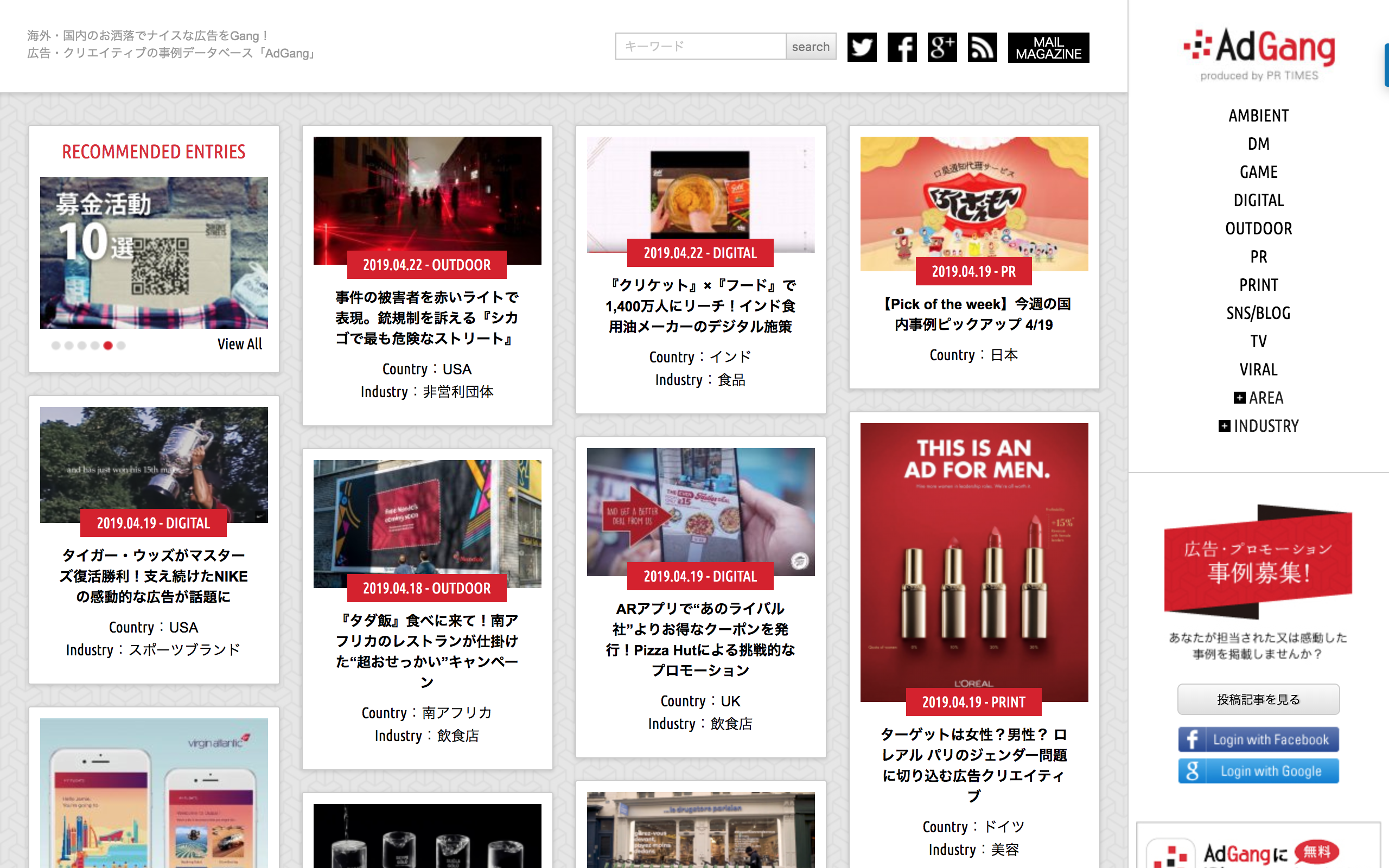The width and height of the screenshot is (1389, 868).
Task: Open the SNS/BLOG category
Action: point(1258,312)
